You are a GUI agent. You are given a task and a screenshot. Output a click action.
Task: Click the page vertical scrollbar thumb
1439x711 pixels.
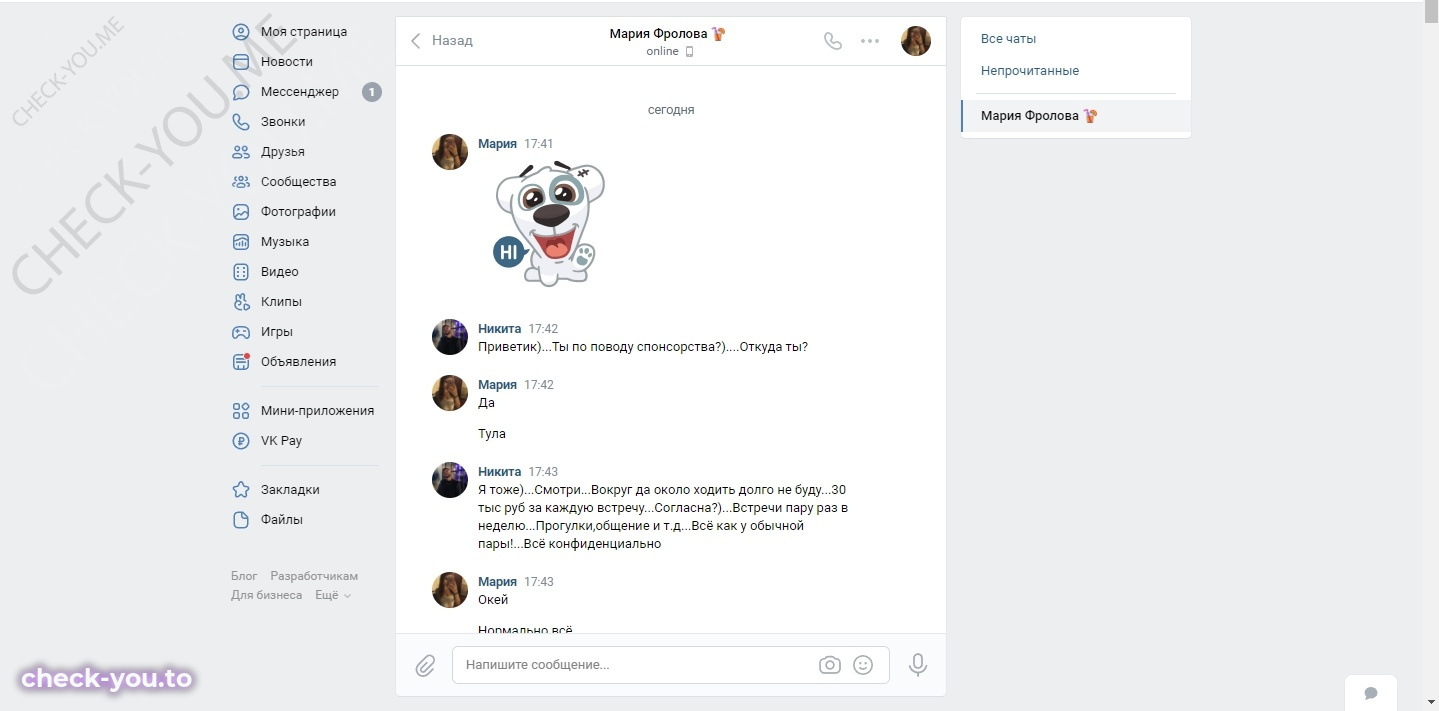tap(1431, 11)
